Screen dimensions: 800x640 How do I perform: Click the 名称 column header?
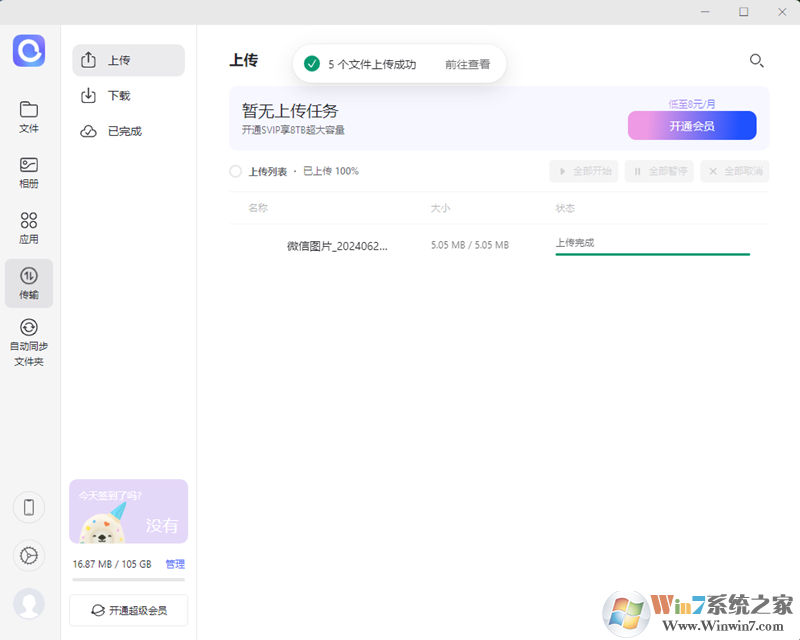click(258, 208)
